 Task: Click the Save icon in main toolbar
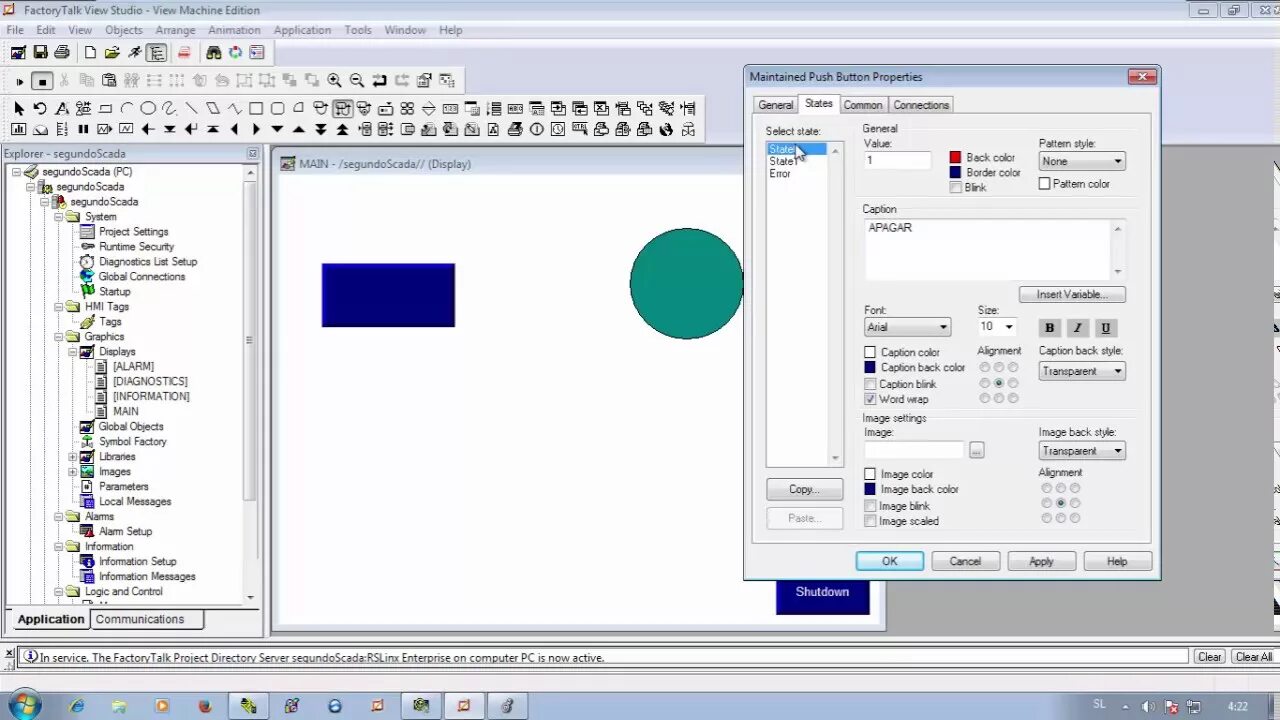pyautogui.click(x=40, y=52)
